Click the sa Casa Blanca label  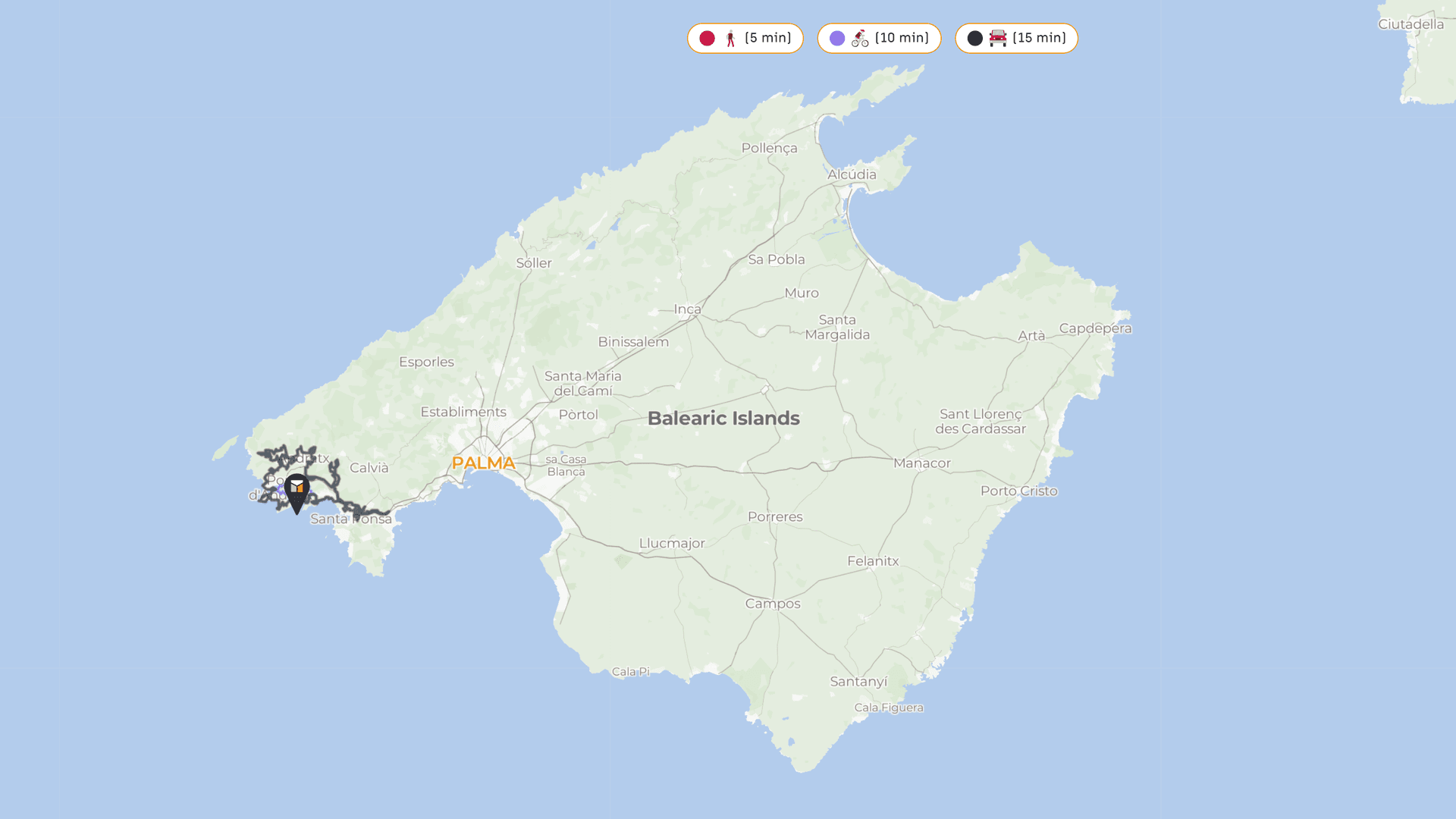566,465
